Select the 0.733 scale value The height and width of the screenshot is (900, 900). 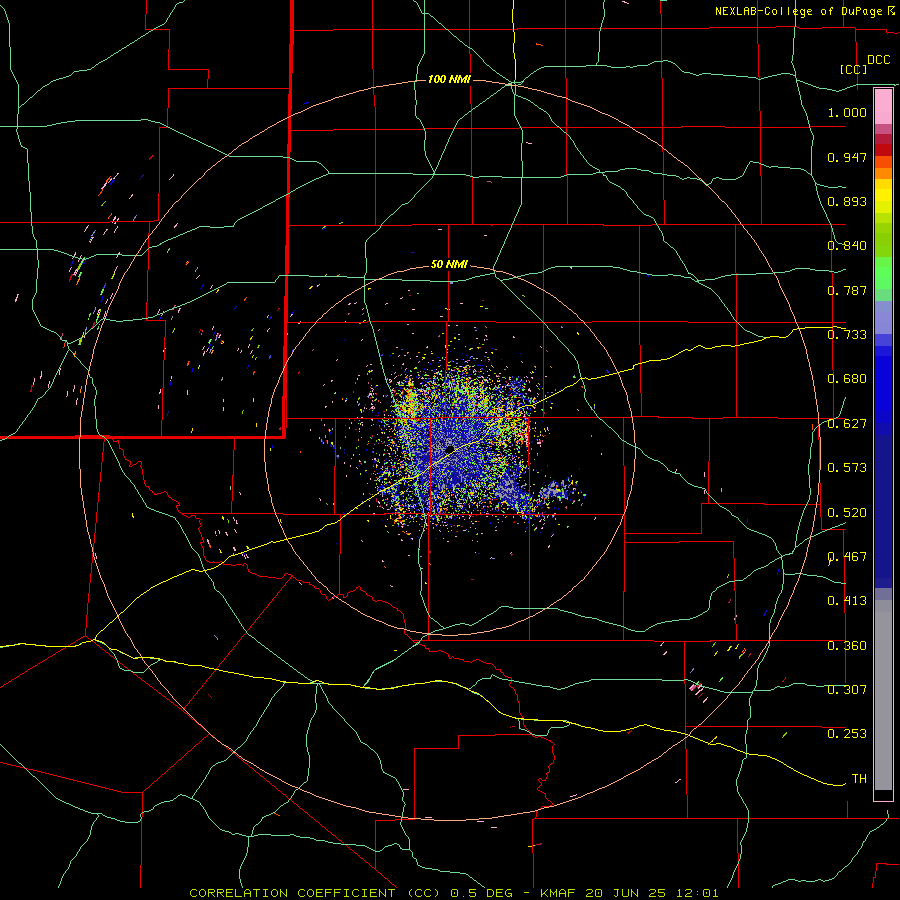(x=847, y=335)
